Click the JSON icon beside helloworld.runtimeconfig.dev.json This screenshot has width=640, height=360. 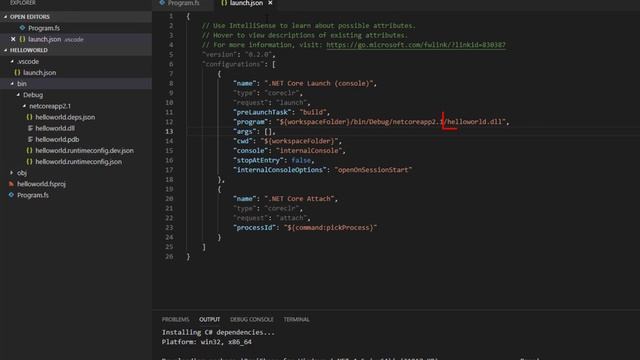[29, 151]
